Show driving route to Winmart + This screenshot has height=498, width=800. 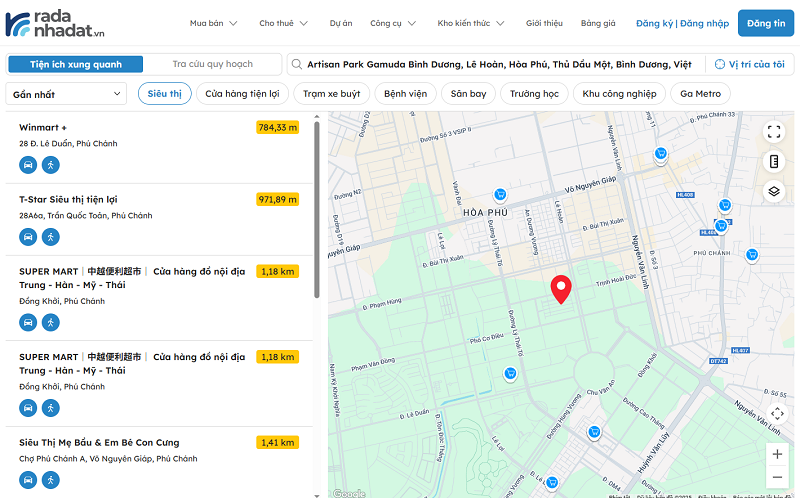[x=28, y=164]
